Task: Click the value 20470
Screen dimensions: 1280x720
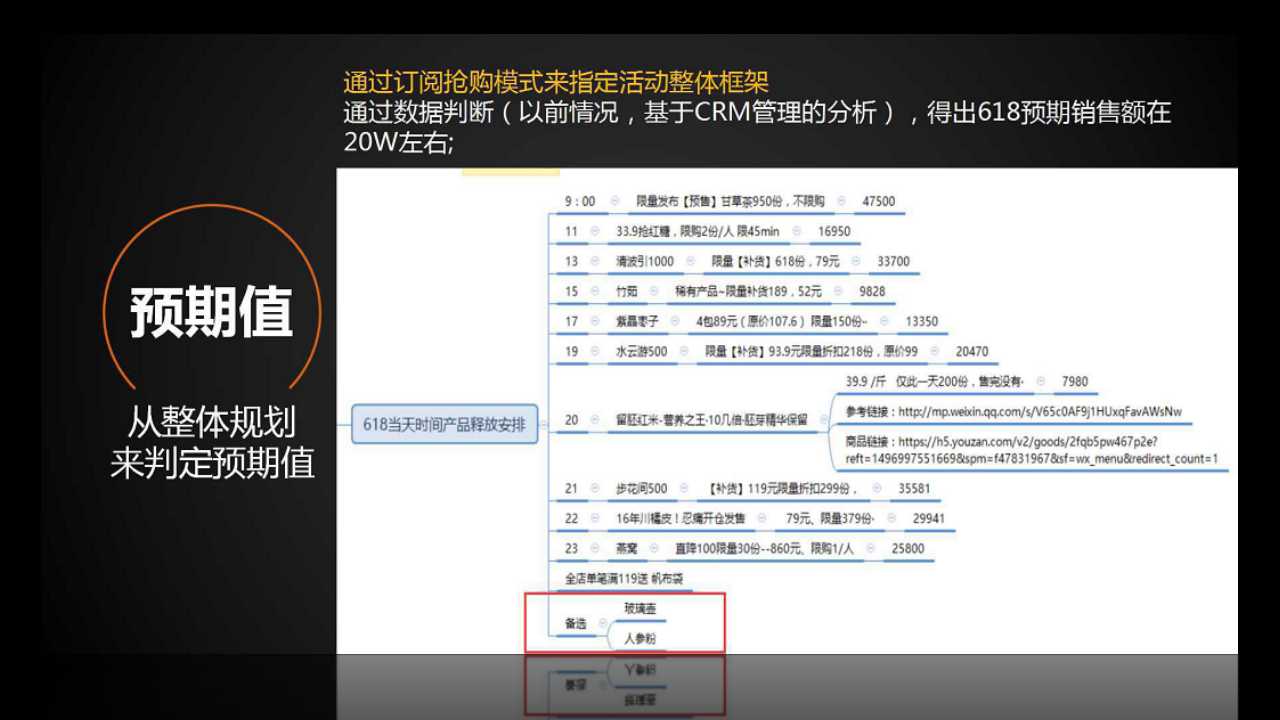Action: (x=972, y=351)
